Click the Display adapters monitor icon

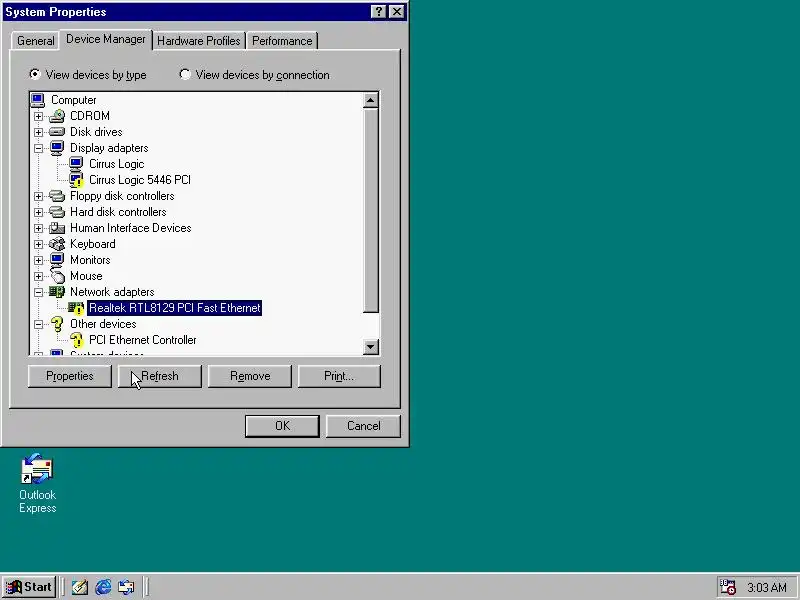(x=57, y=148)
